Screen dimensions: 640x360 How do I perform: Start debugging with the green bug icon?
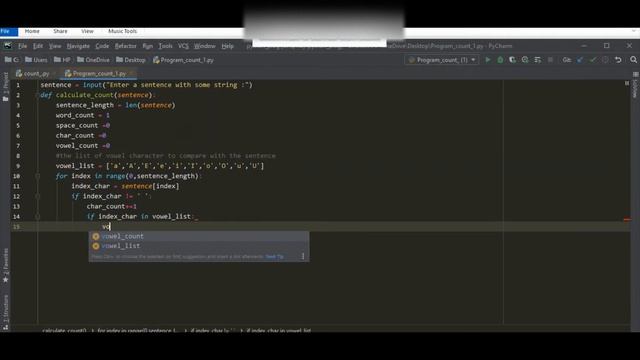click(500, 60)
